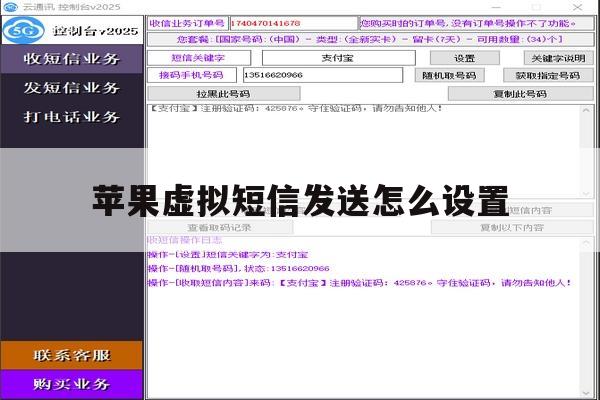
Task: Click the 接码手机号码 label
Action: click(191, 75)
